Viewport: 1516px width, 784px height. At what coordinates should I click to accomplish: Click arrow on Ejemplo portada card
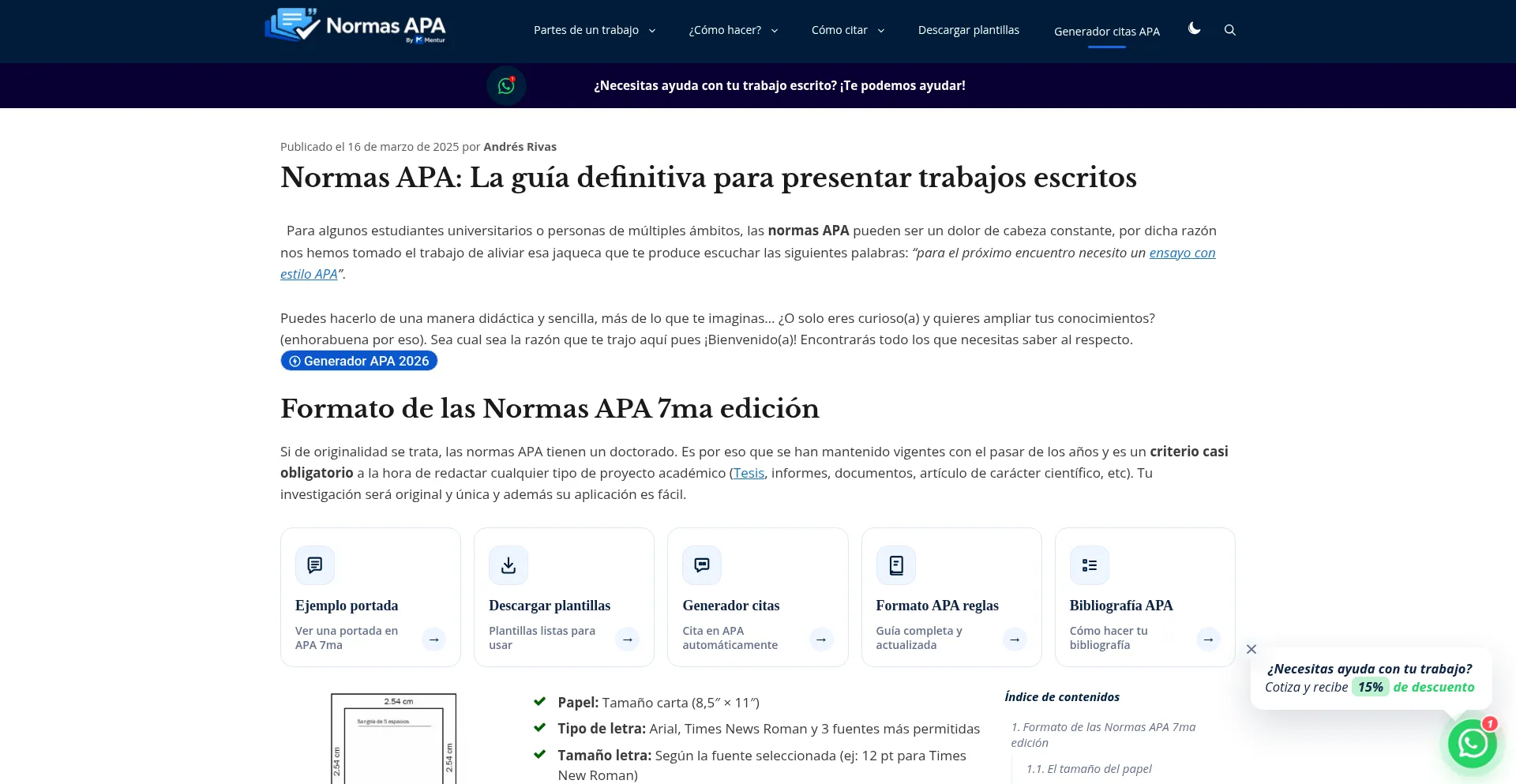click(x=434, y=639)
